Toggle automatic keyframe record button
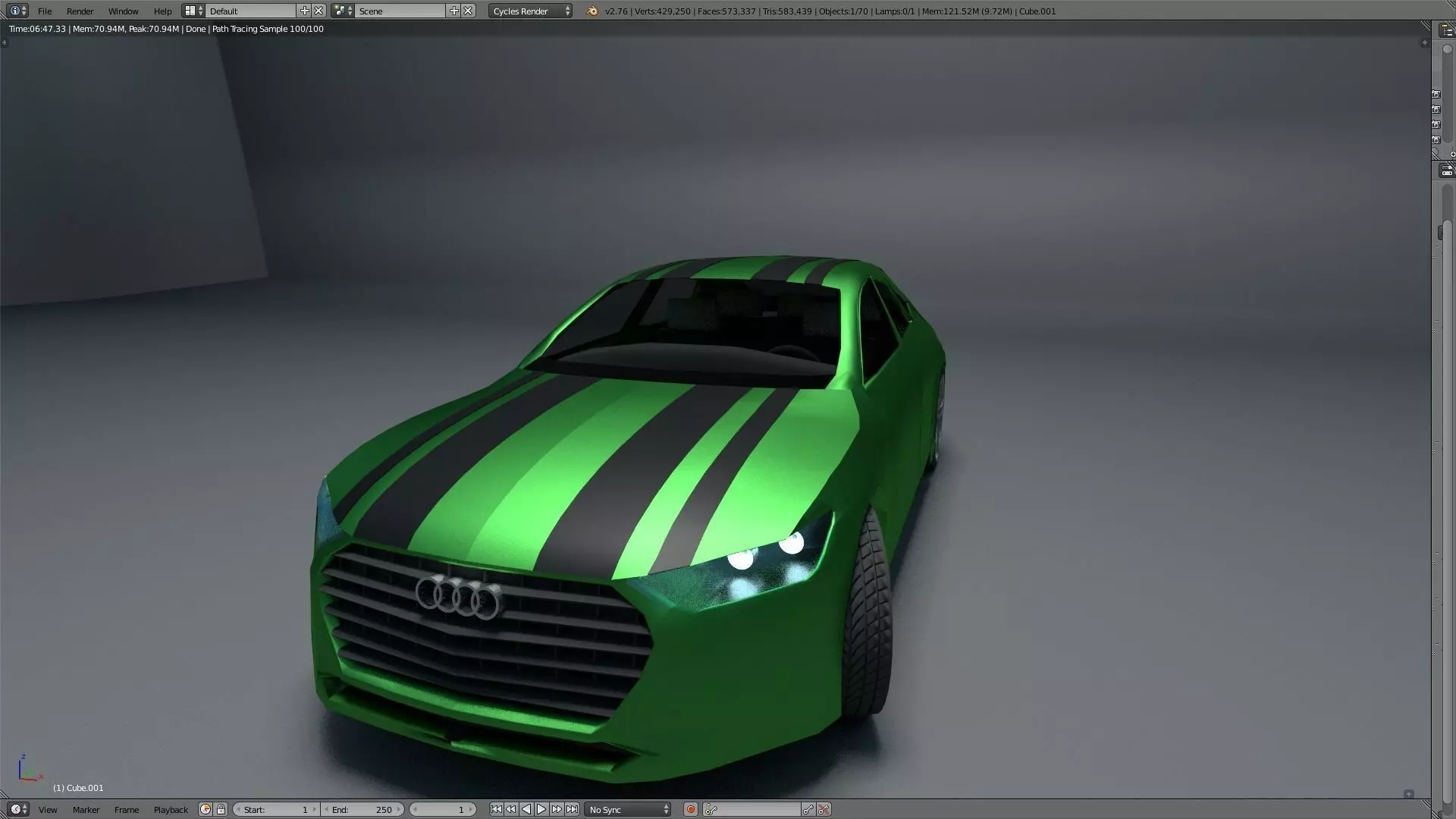 691,809
